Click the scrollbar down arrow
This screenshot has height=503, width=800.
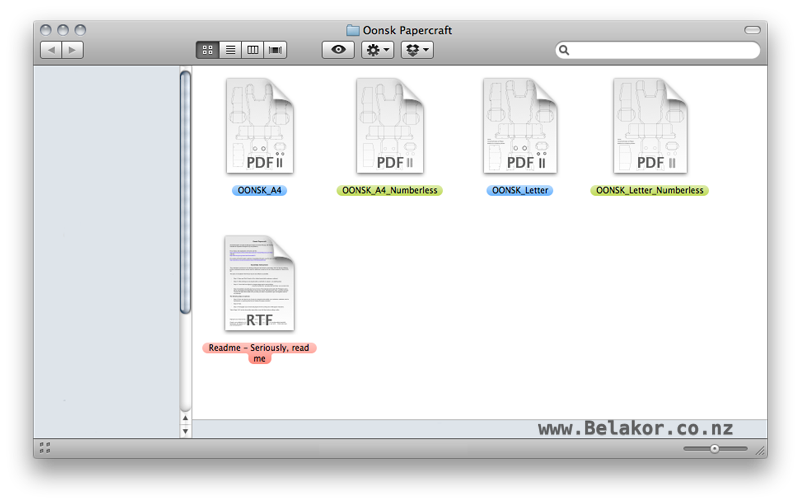pyautogui.click(x=185, y=431)
